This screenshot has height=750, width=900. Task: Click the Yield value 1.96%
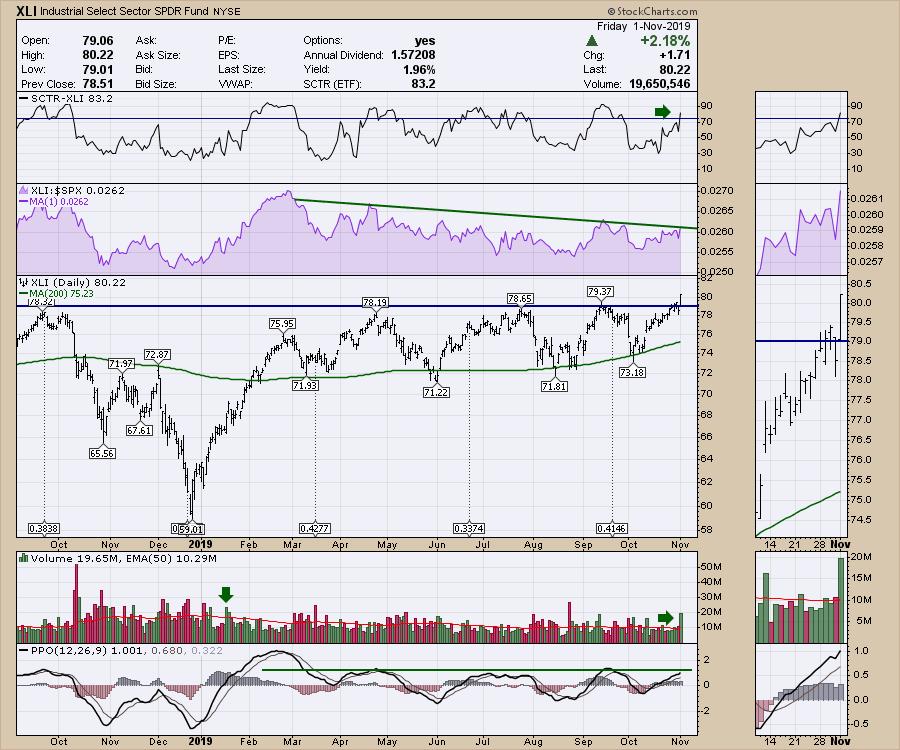point(419,69)
